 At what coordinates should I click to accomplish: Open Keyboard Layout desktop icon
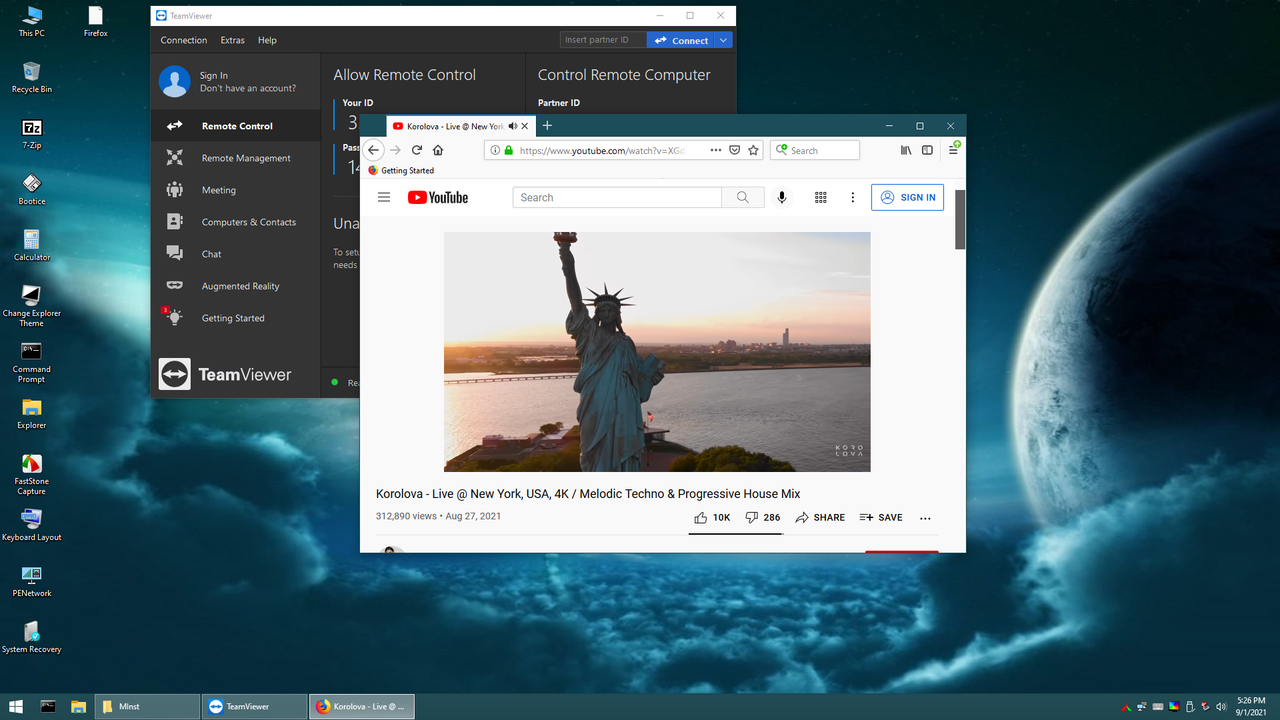(x=32, y=525)
